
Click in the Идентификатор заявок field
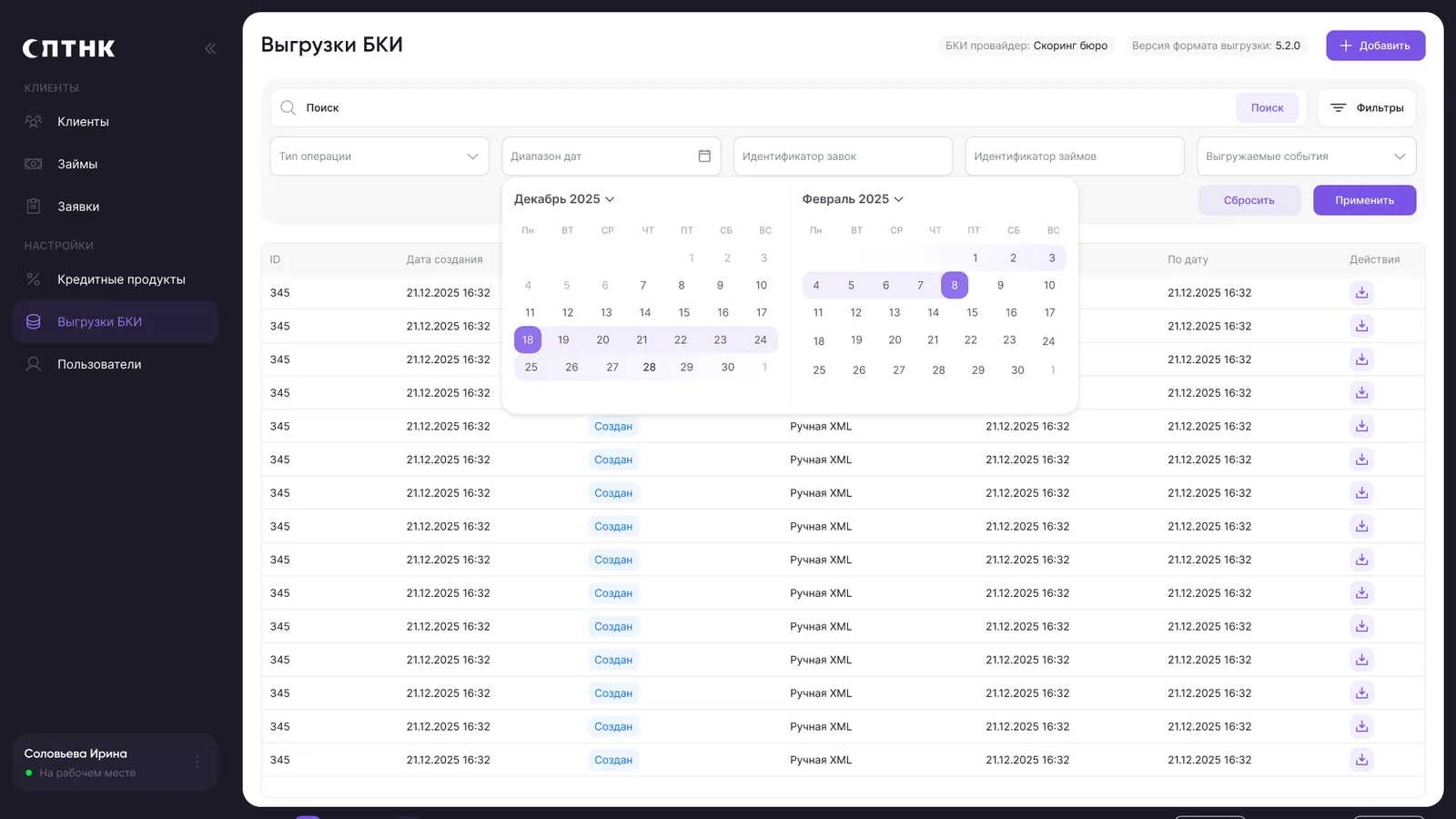(x=843, y=157)
